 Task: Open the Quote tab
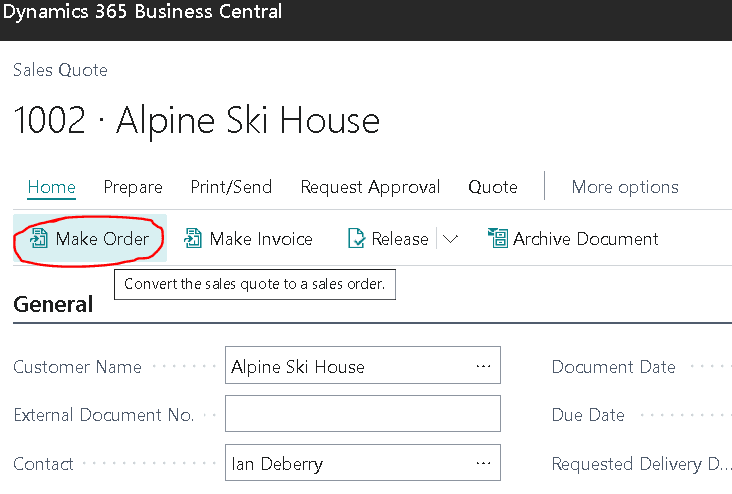point(493,187)
